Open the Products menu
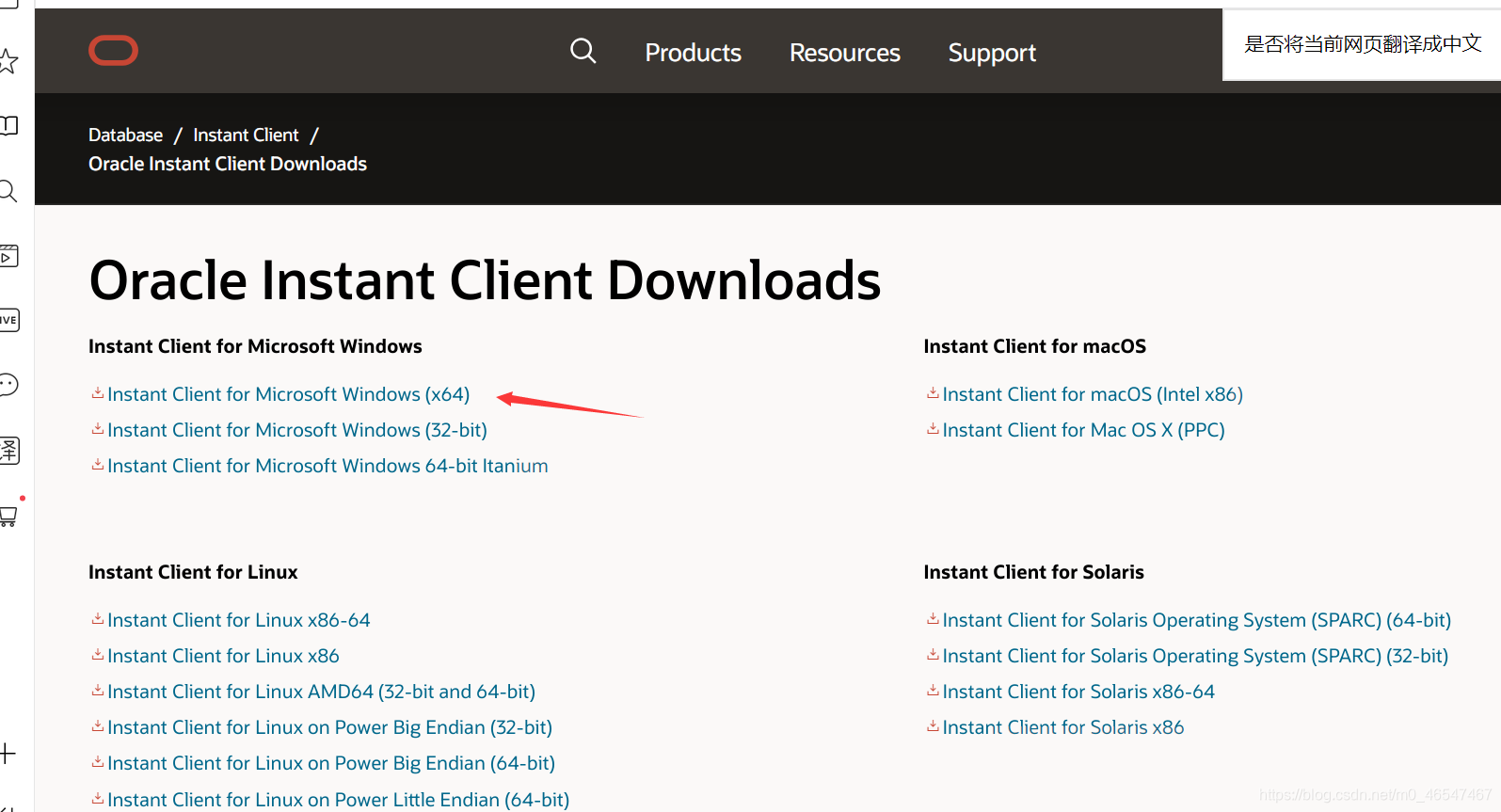Image resolution: width=1501 pixels, height=812 pixels. pyautogui.click(x=693, y=53)
